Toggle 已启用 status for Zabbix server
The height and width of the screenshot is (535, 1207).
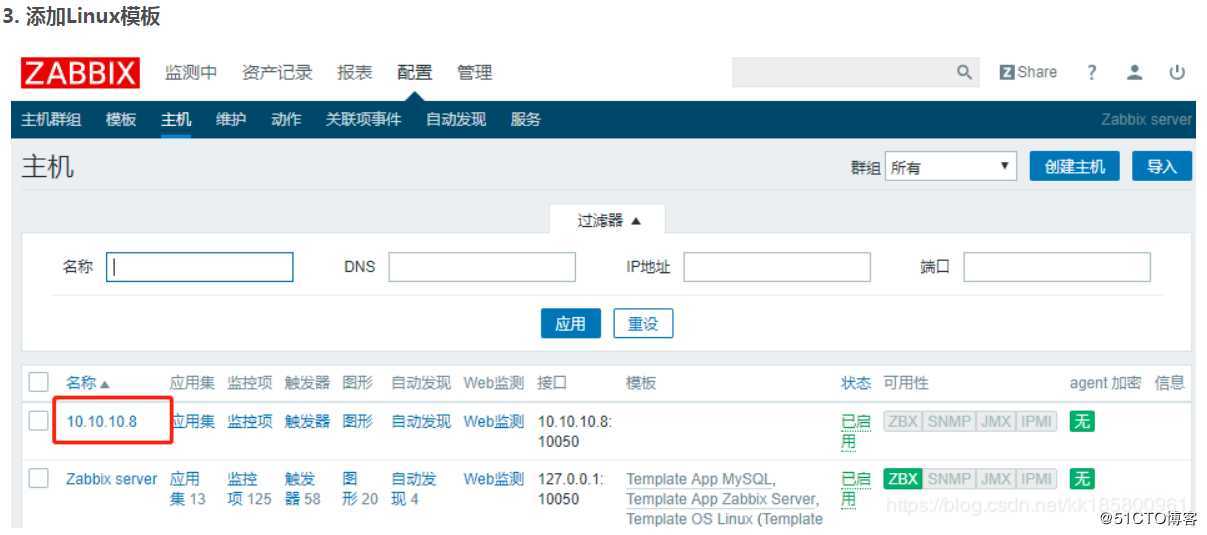click(x=856, y=488)
